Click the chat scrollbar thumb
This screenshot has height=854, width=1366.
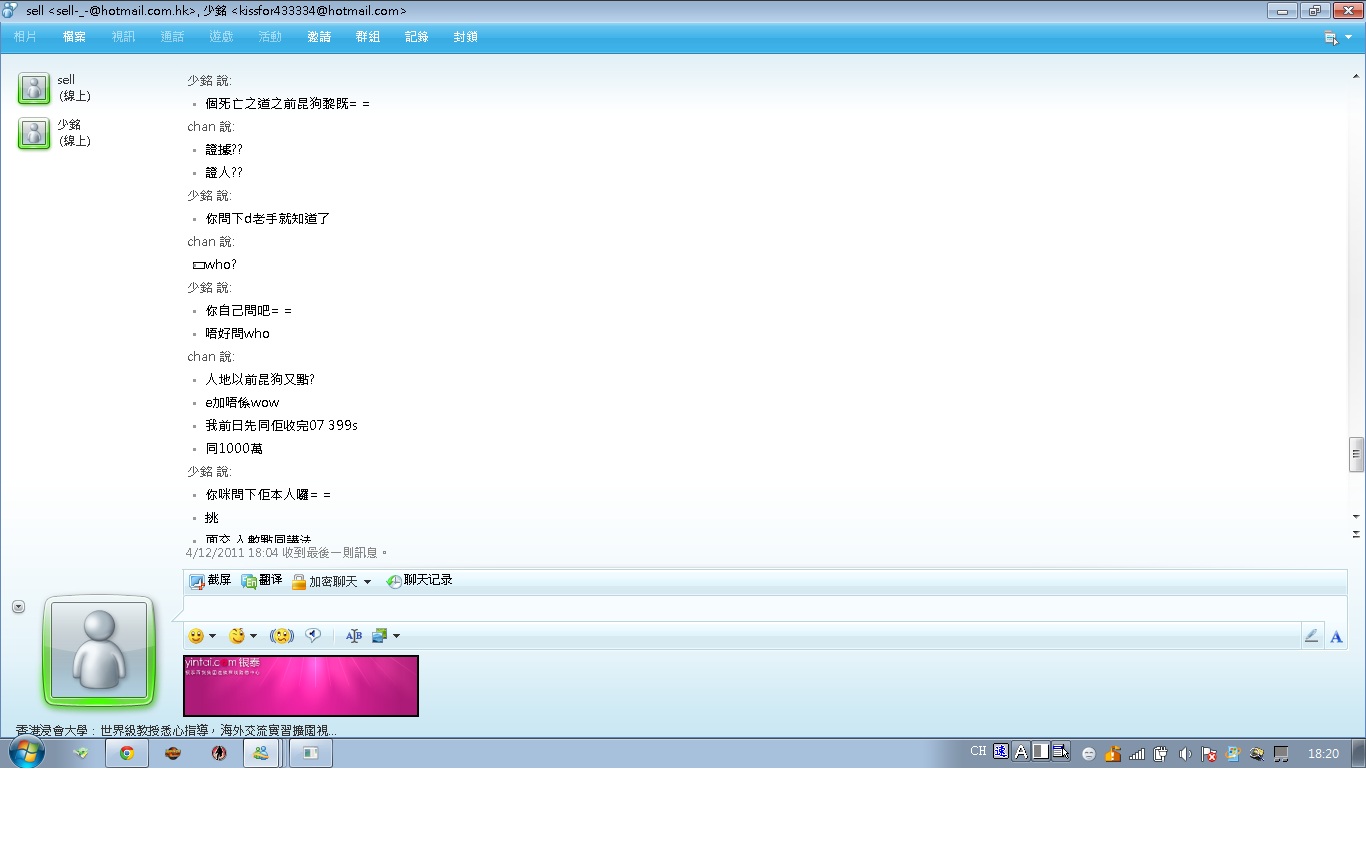point(1356,454)
